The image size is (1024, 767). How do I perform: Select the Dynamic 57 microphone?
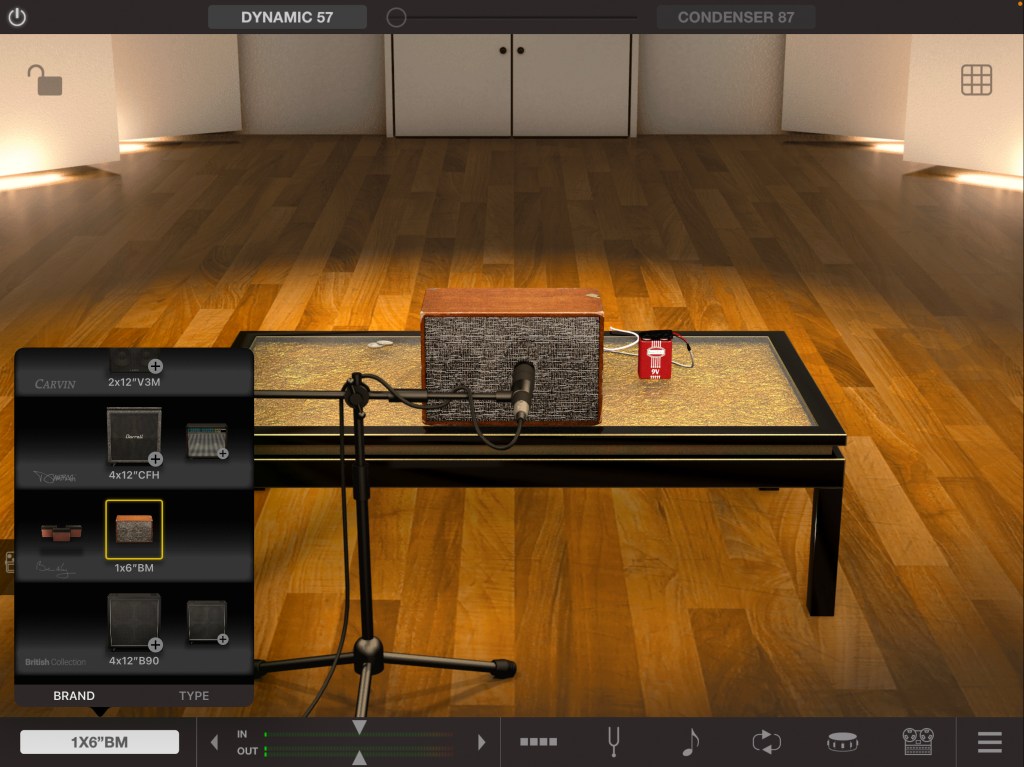287,17
